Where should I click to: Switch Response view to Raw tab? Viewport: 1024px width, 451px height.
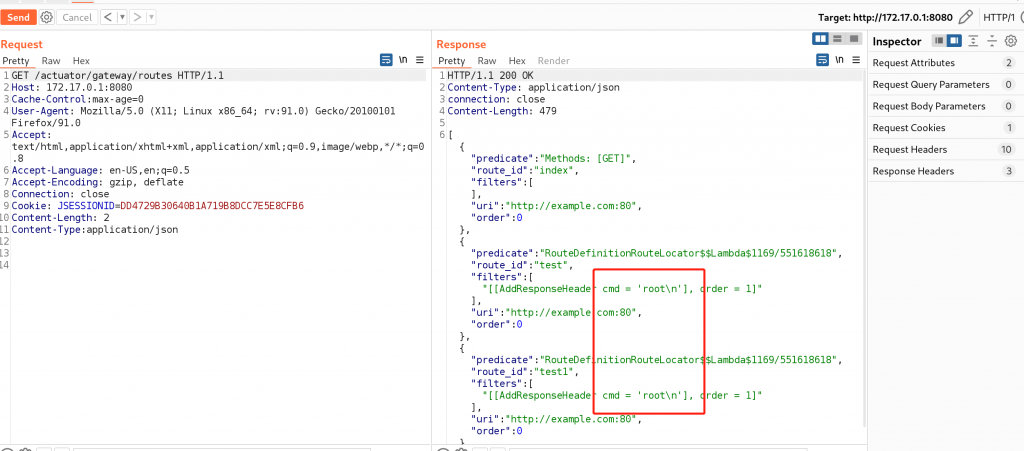coord(487,61)
